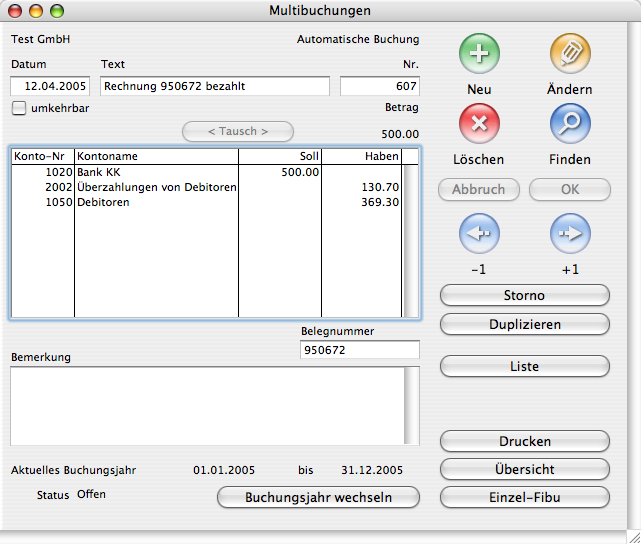Viewport: 641px width, 544px height.
Task: Click the Text field with Rechnung 950672
Action: [215, 87]
